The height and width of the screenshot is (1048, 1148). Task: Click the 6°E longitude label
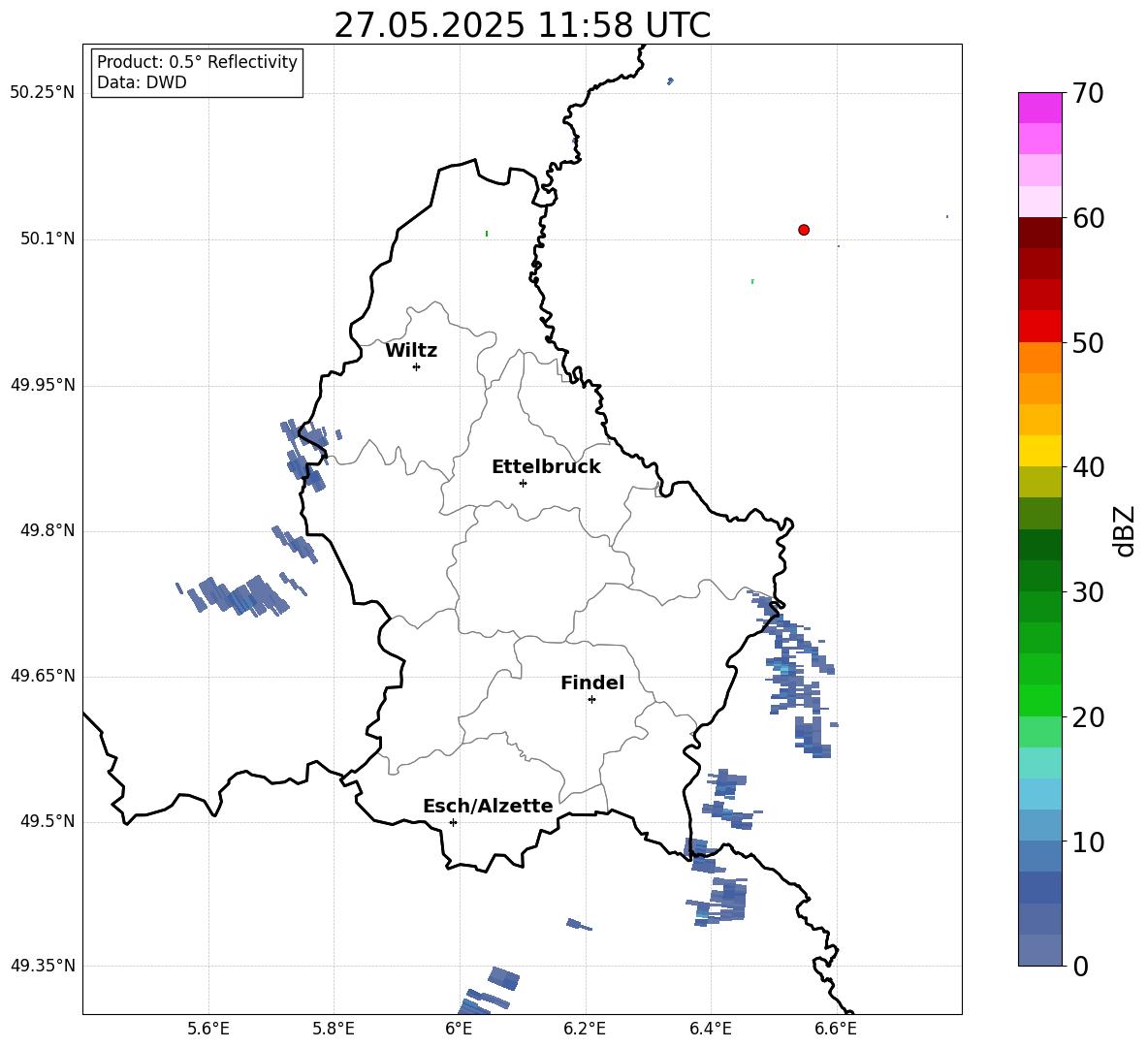point(459,1029)
